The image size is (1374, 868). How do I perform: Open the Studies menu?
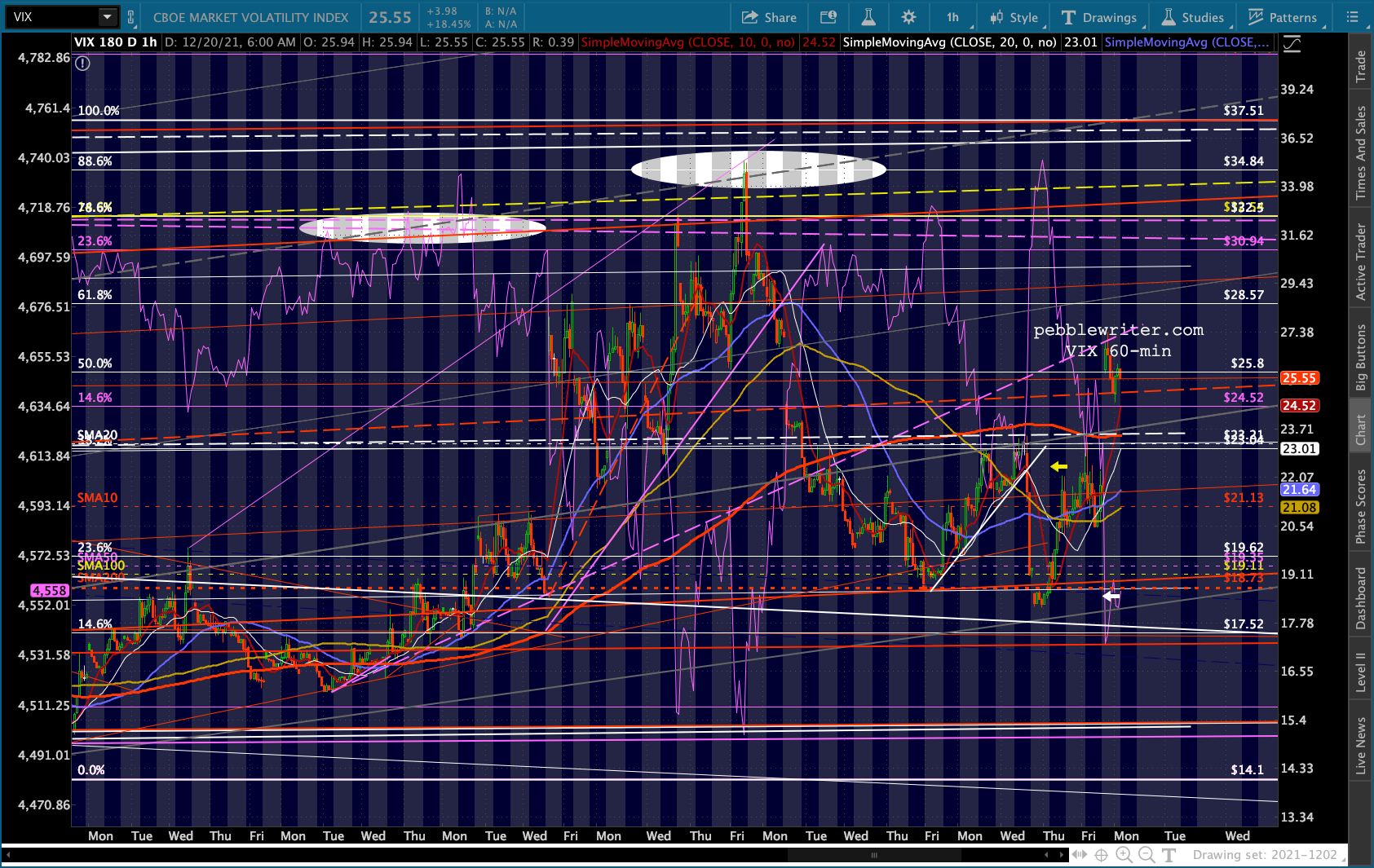(1192, 17)
